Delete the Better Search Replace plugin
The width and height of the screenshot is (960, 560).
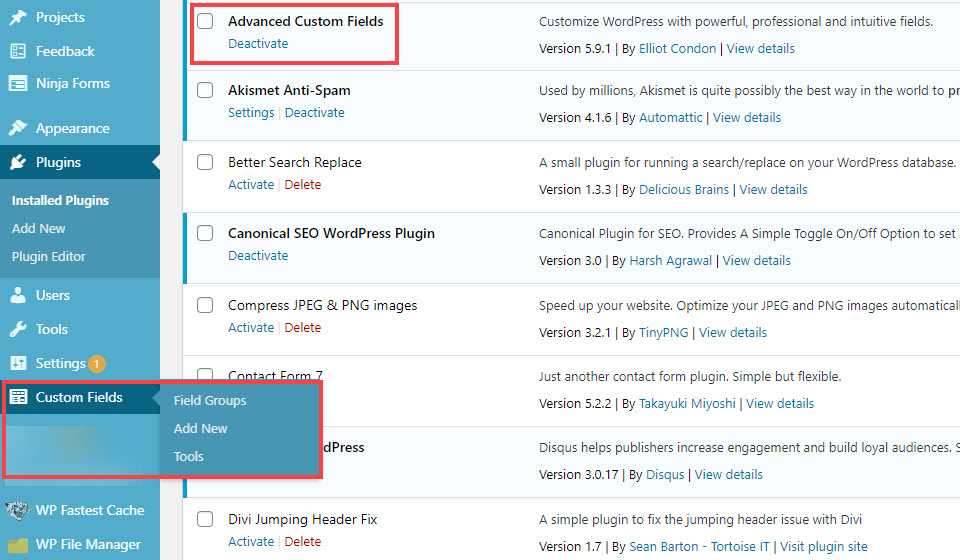coord(303,184)
